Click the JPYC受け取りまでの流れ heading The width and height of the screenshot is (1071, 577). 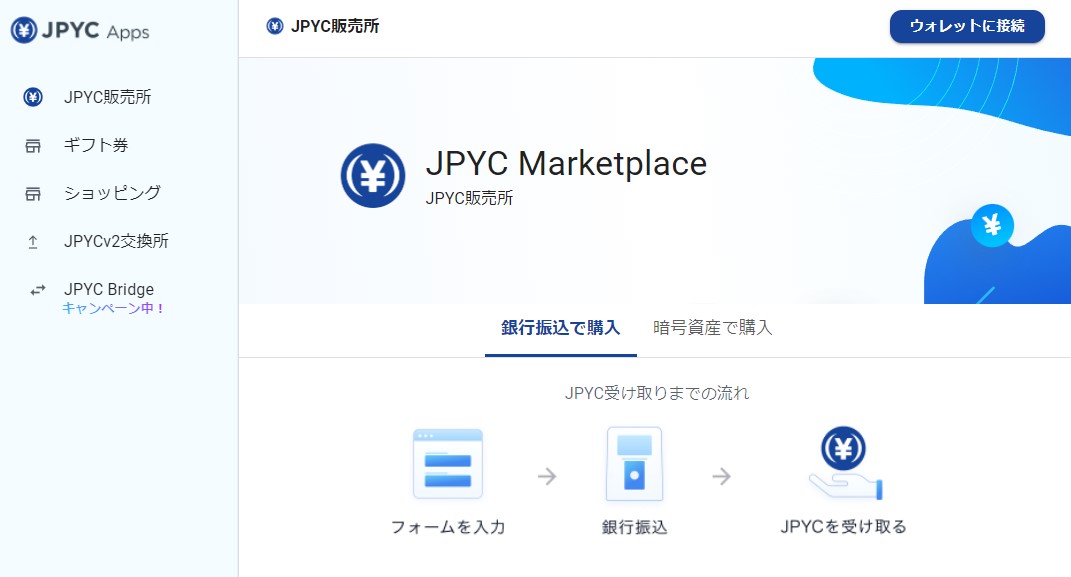(655, 394)
